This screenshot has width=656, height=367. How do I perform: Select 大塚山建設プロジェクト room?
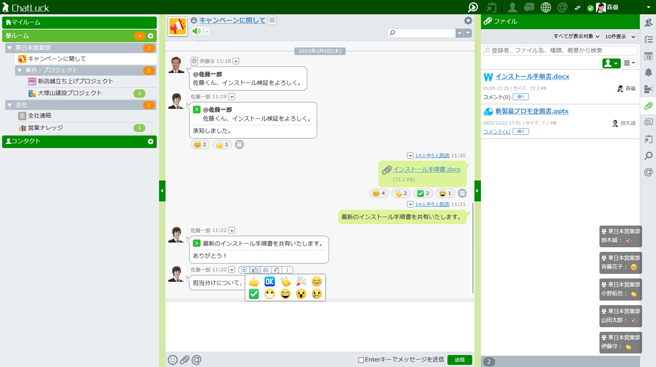pos(70,93)
